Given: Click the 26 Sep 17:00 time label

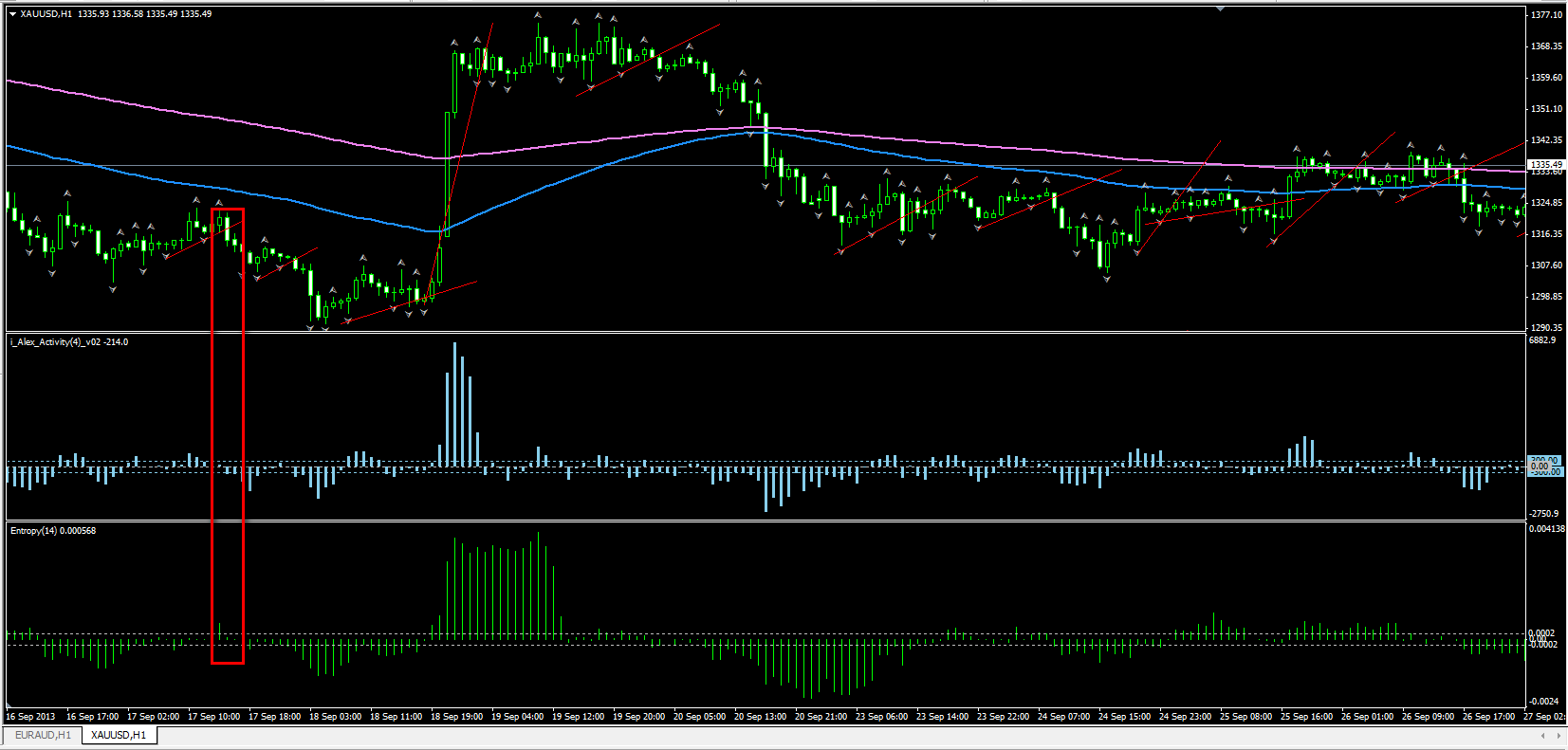Looking at the screenshot, I should 1488,717.
